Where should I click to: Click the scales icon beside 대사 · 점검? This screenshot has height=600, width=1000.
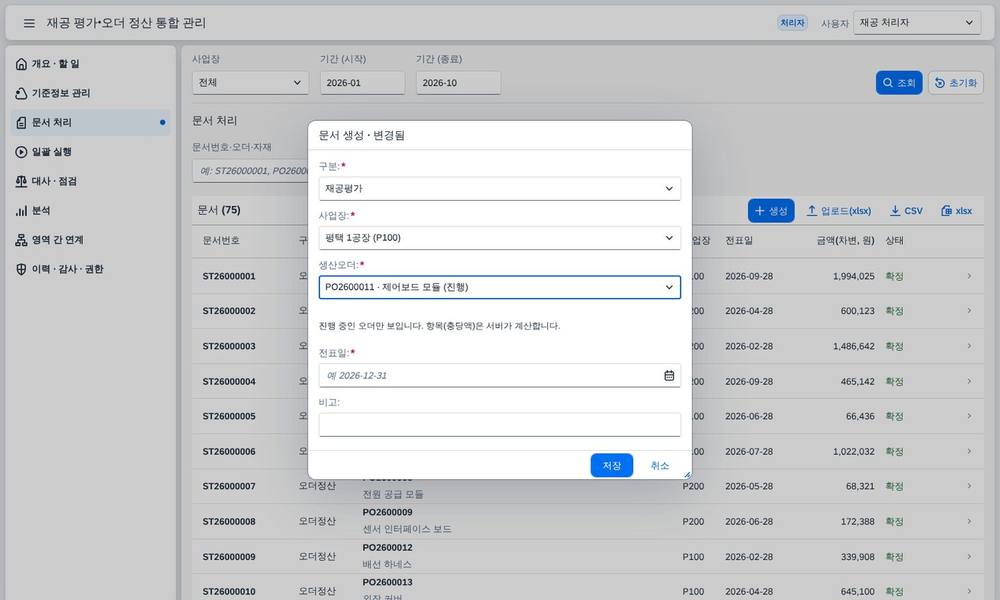[x=21, y=181]
